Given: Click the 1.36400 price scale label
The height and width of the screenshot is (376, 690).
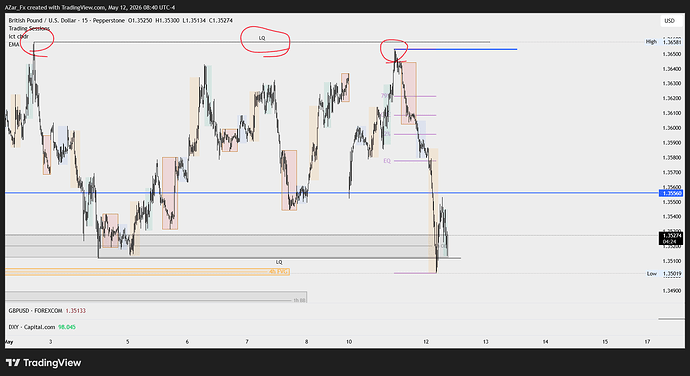Looking at the screenshot, I should [x=672, y=69].
